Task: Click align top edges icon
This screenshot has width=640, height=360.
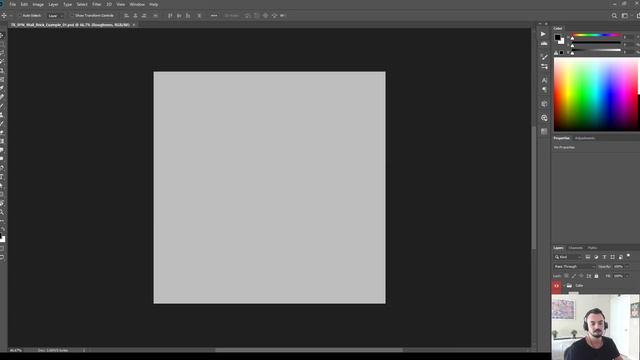Action: [170, 16]
